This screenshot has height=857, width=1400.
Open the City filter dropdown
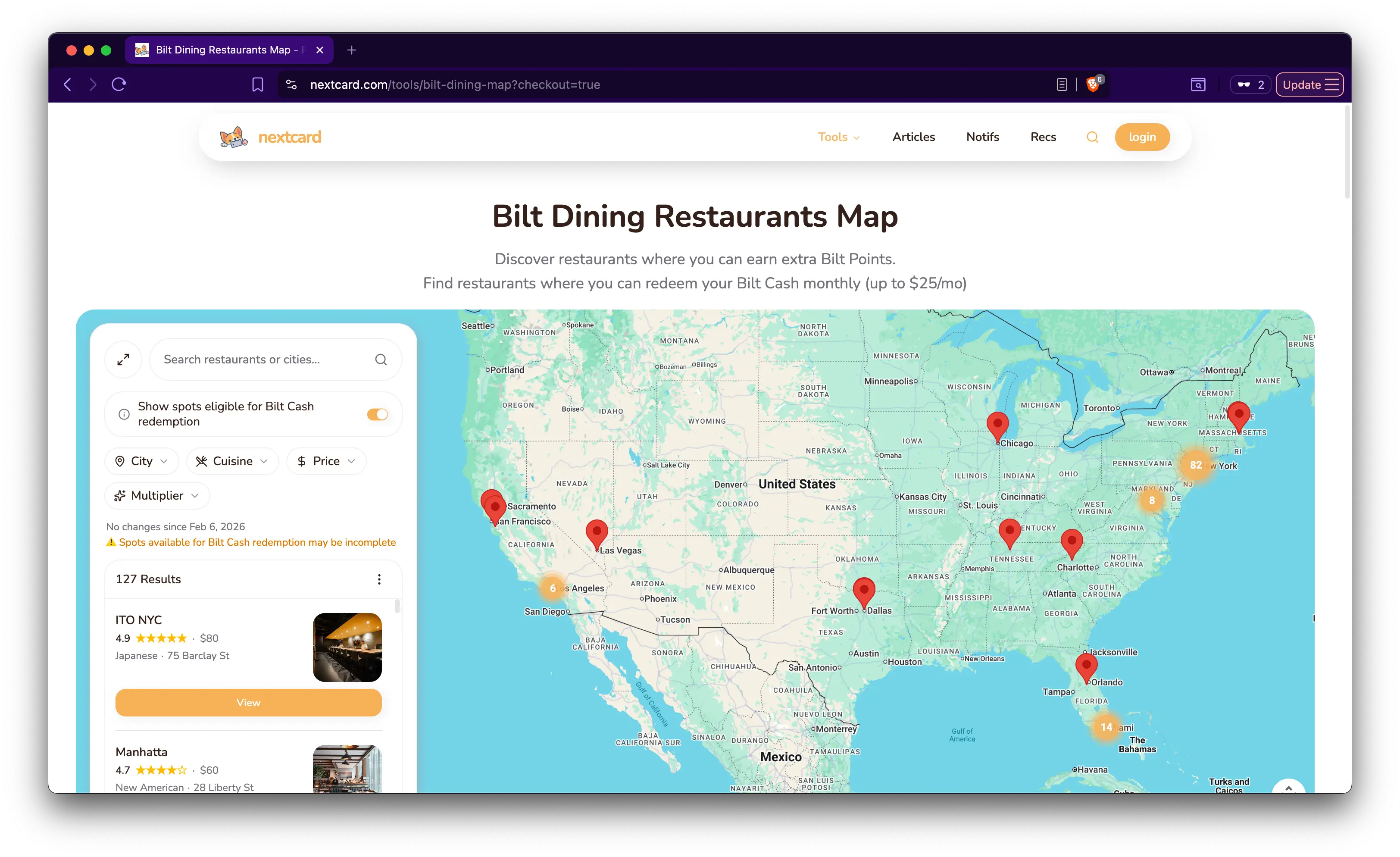(x=141, y=461)
